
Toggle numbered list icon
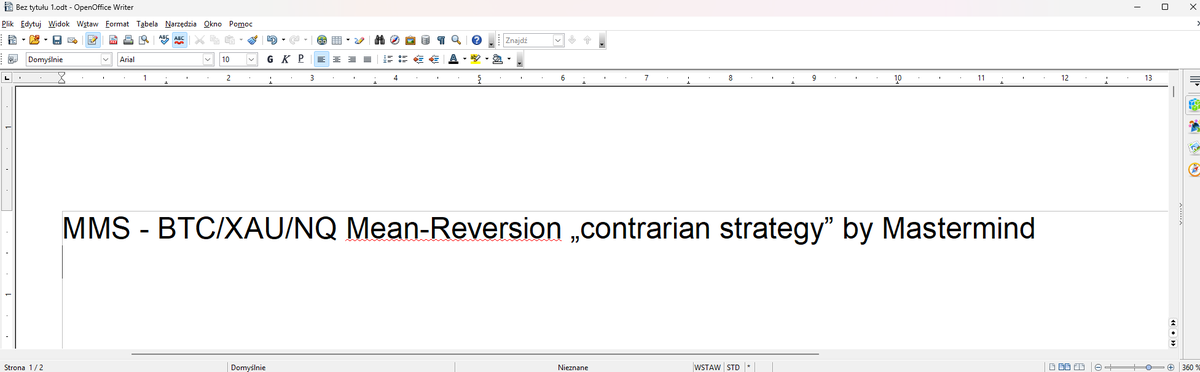(388, 59)
